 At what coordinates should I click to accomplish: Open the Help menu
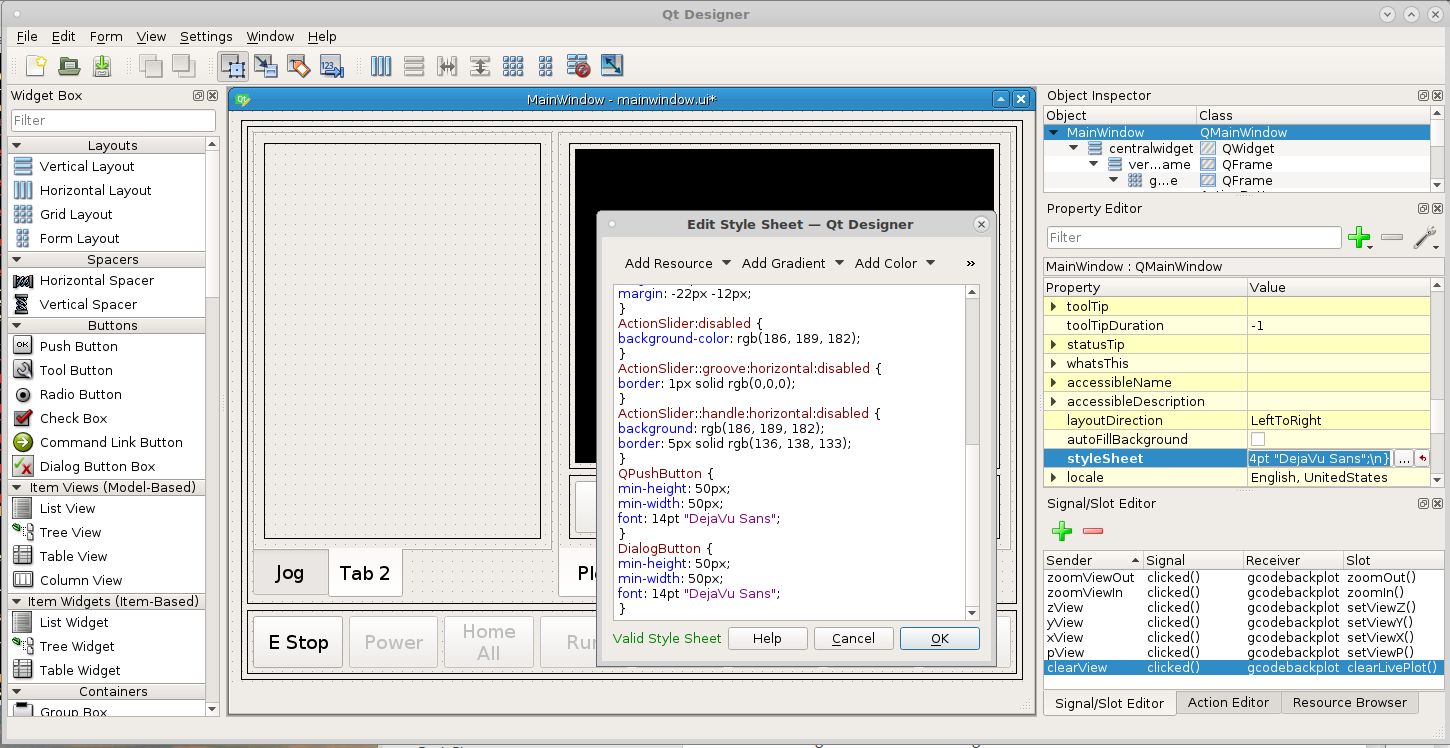pos(322,36)
